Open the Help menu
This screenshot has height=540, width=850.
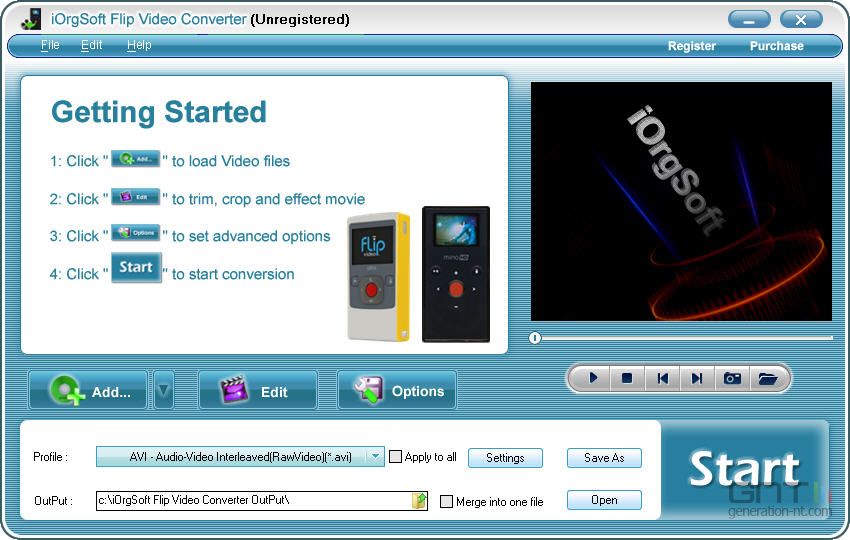click(139, 45)
